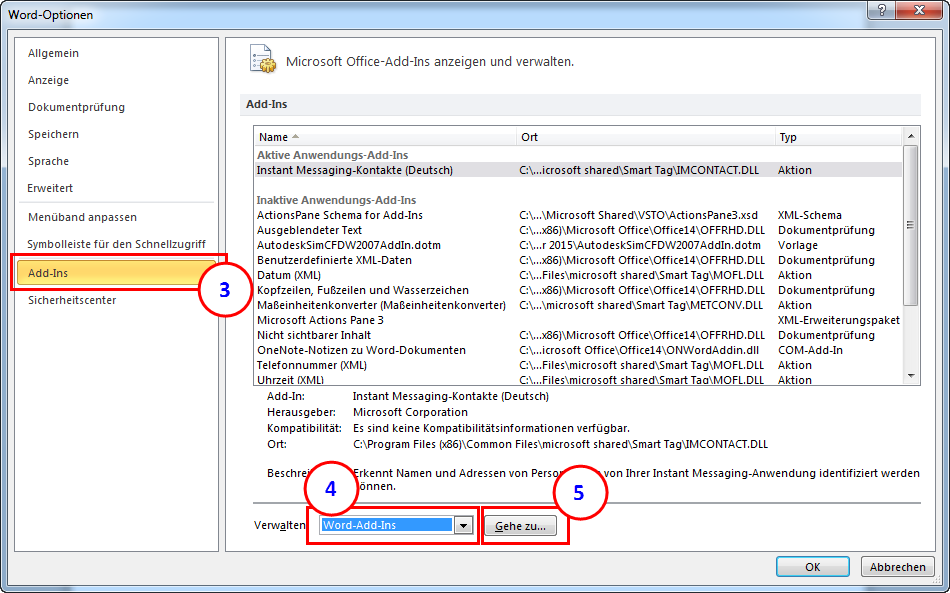
Task: Select Microsoft Actions Pane 3 entry
Action: pyautogui.click(x=578, y=320)
